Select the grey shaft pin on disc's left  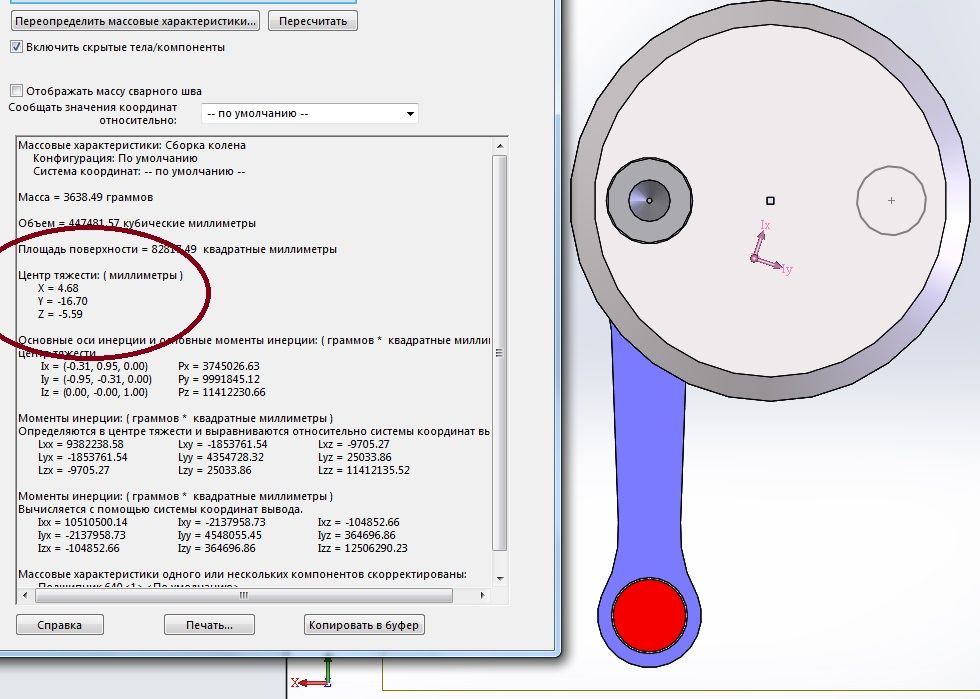click(x=649, y=201)
